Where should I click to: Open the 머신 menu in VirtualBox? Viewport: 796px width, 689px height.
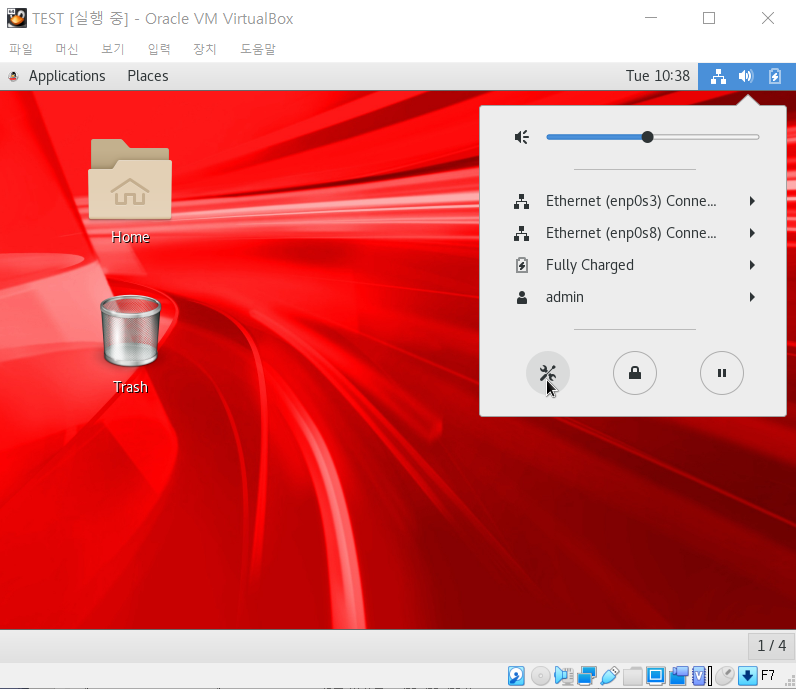tap(67, 49)
